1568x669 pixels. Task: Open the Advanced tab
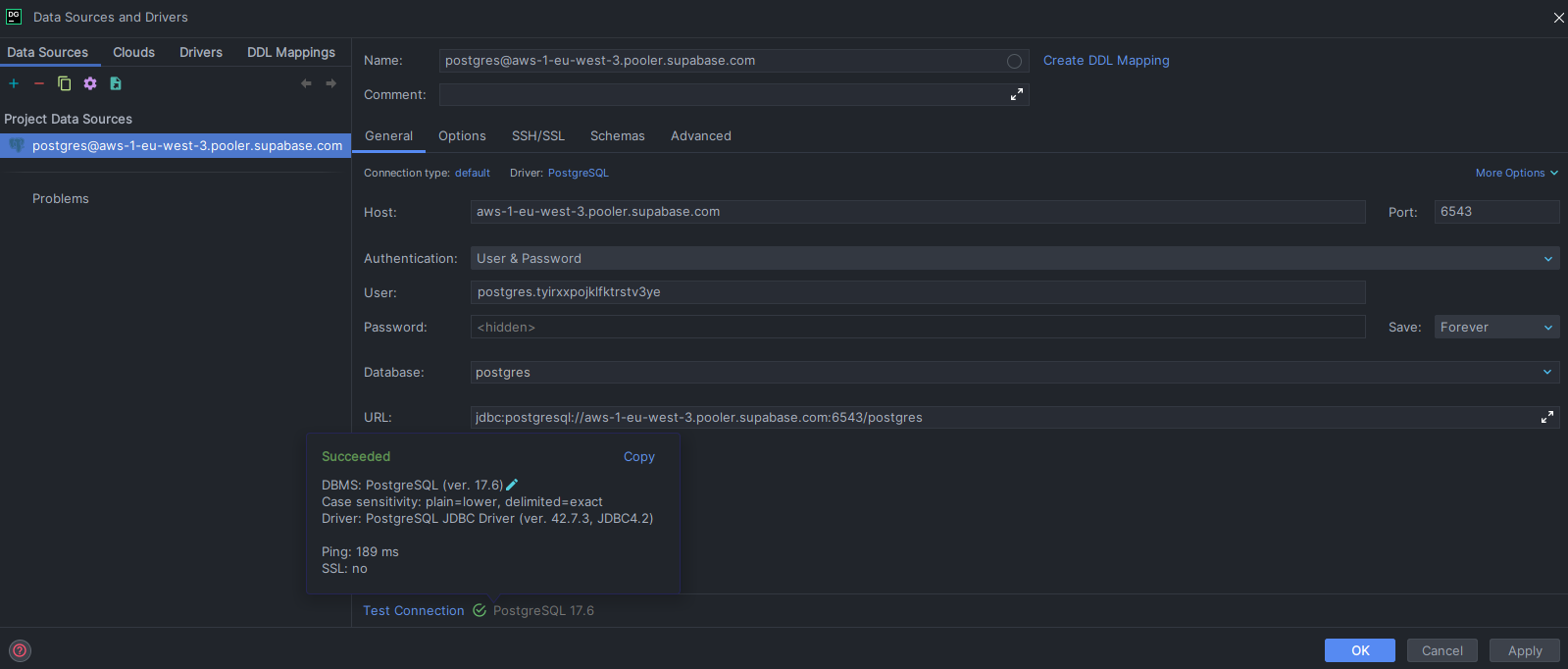coord(701,135)
